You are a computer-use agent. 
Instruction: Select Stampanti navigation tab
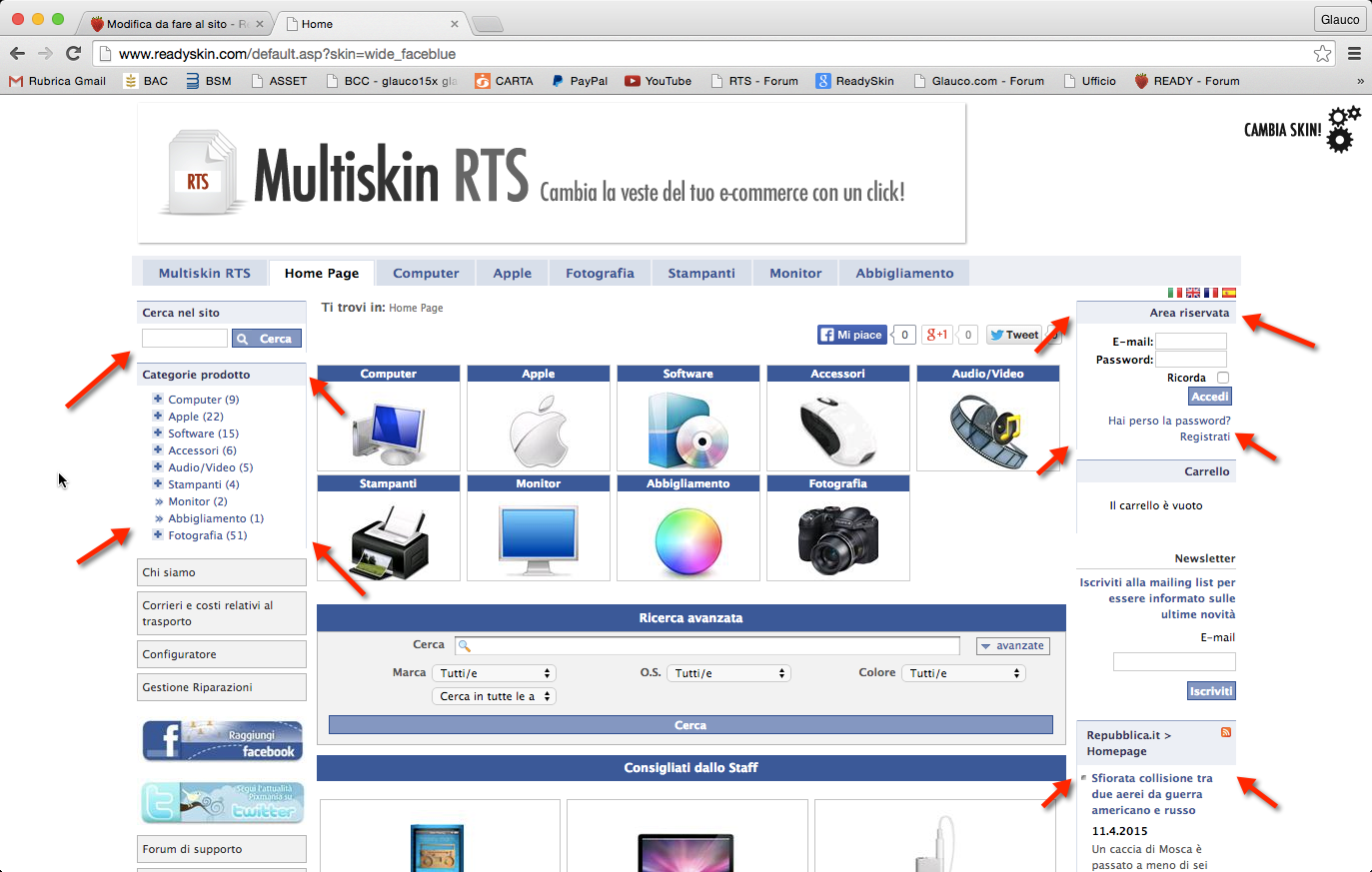pos(701,273)
